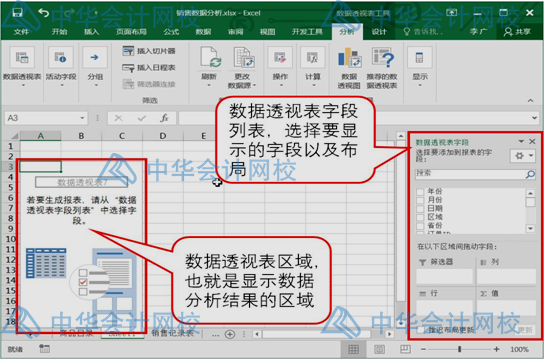Screen dimensions: 545x360
Task: Click the ribbon display options icon
Action: click(x=452, y=13)
